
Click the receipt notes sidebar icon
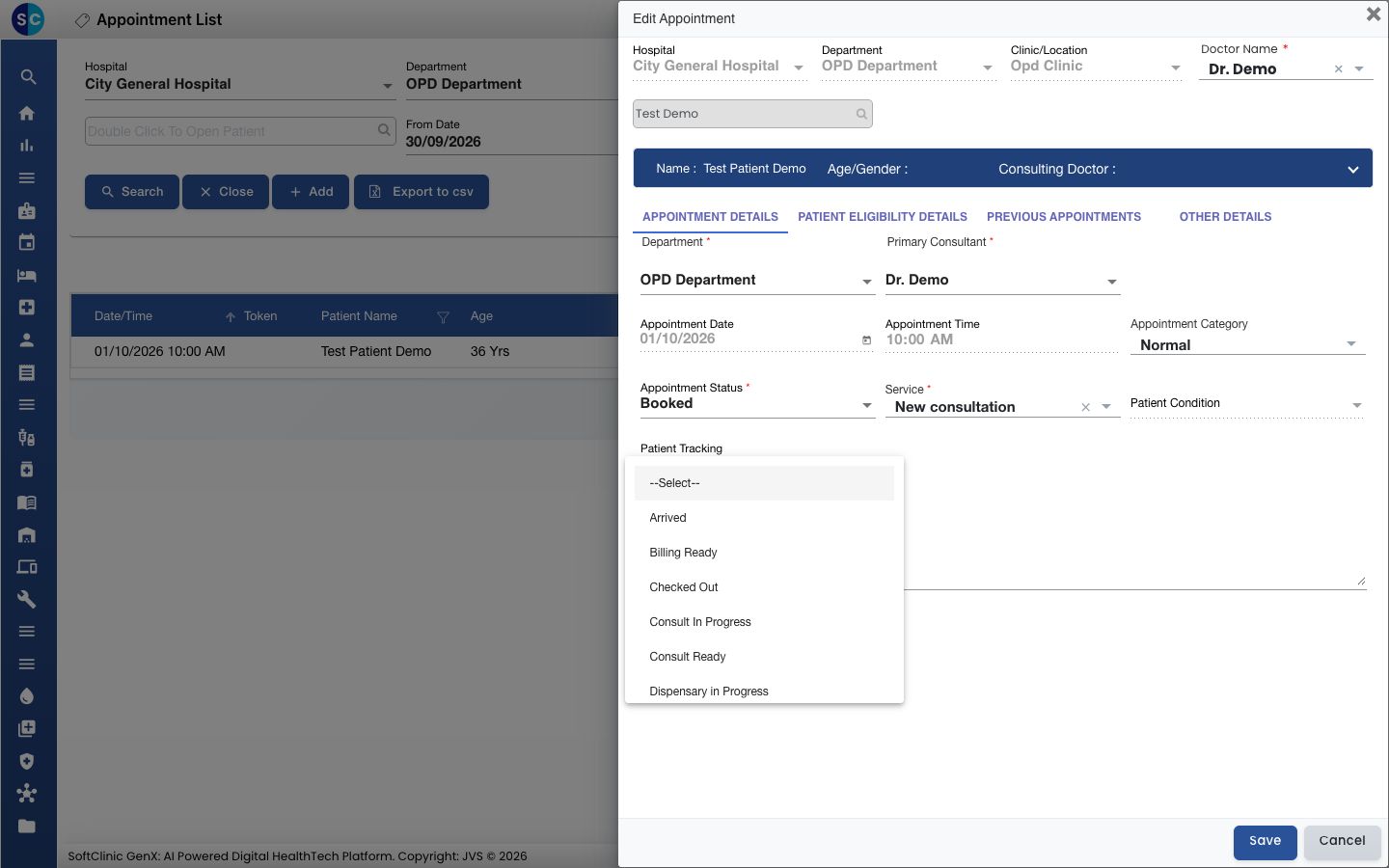click(27, 372)
